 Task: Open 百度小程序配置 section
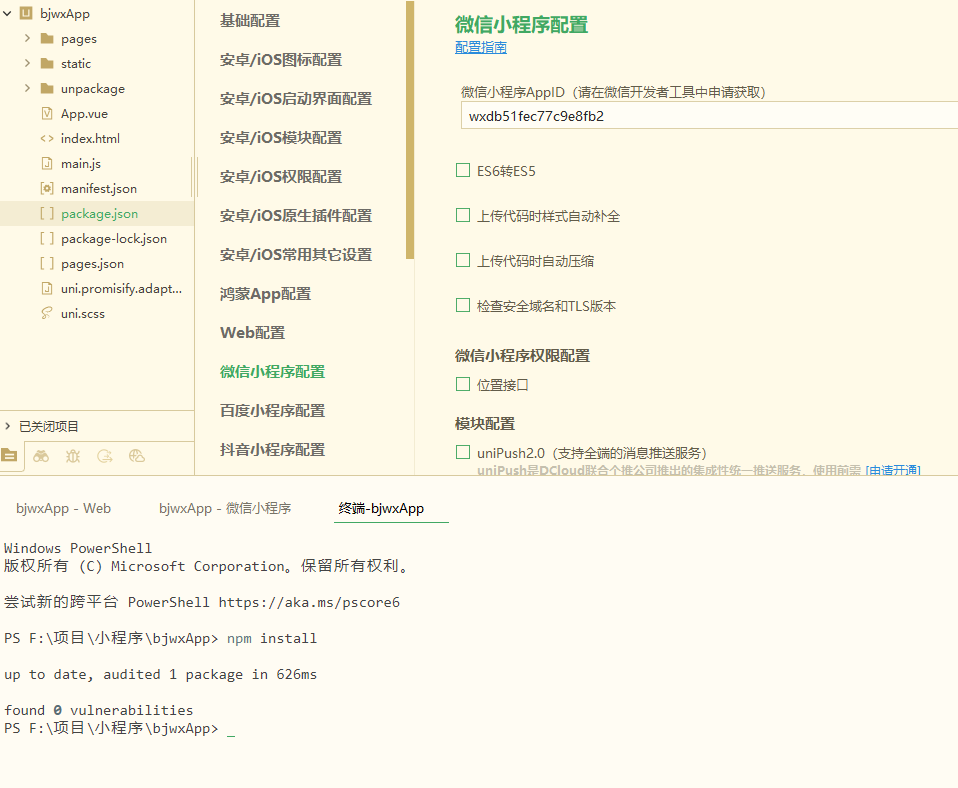point(272,411)
